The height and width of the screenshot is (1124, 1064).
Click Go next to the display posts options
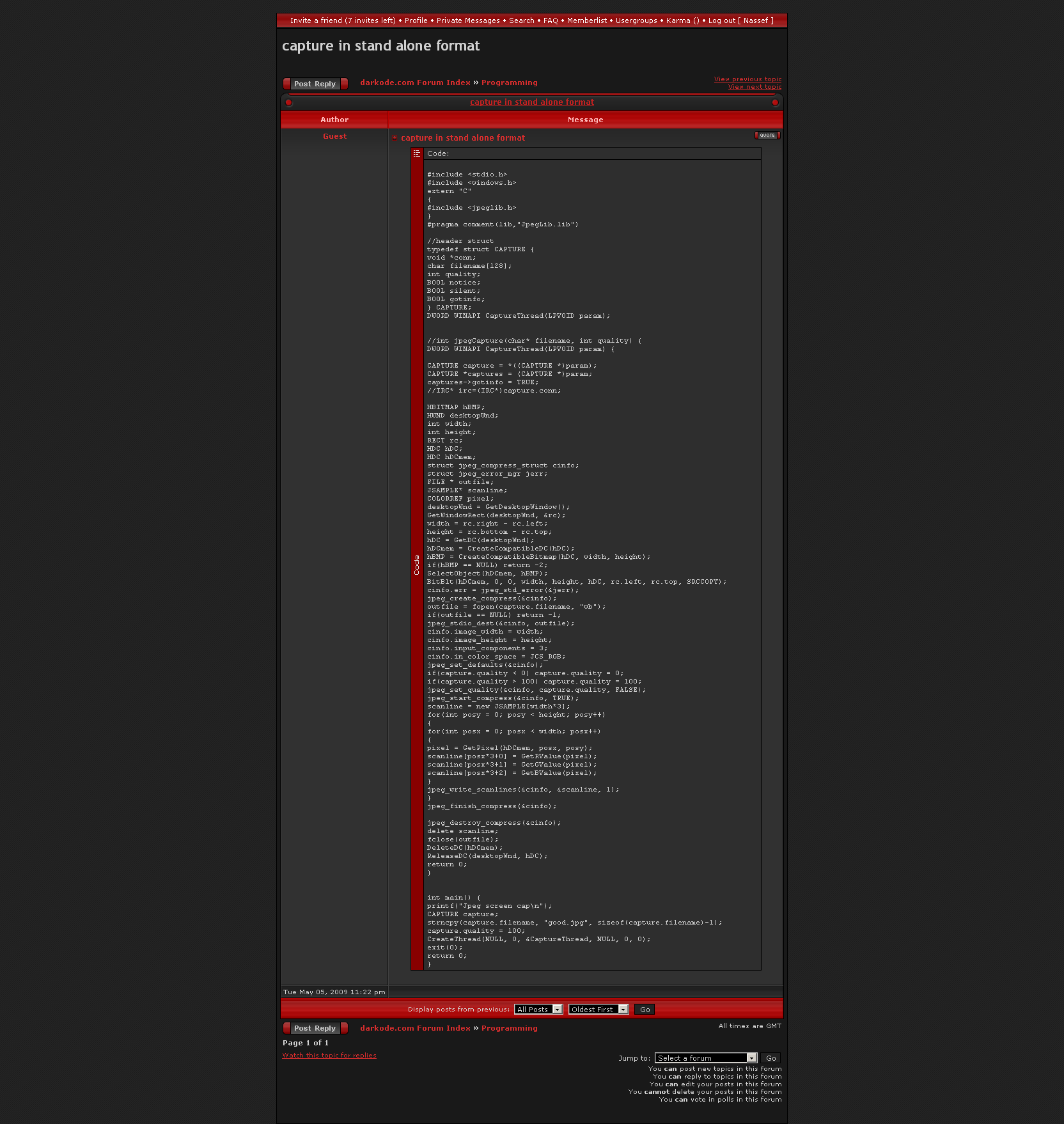point(645,1010)
